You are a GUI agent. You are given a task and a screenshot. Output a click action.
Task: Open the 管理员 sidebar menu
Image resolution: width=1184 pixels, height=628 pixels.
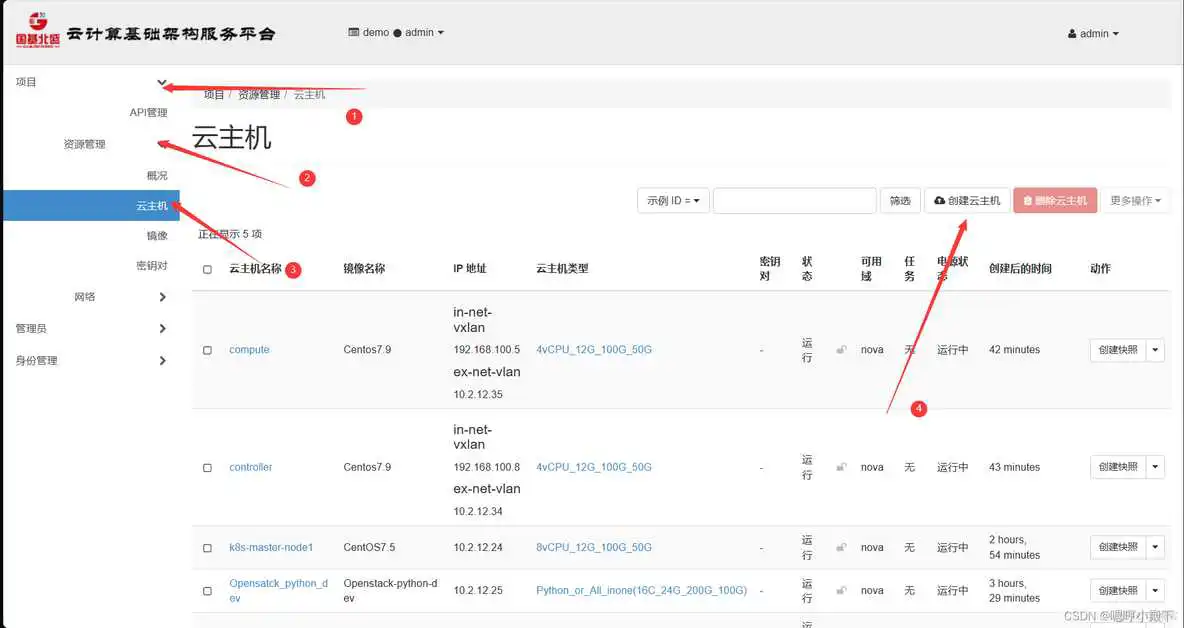38,328
